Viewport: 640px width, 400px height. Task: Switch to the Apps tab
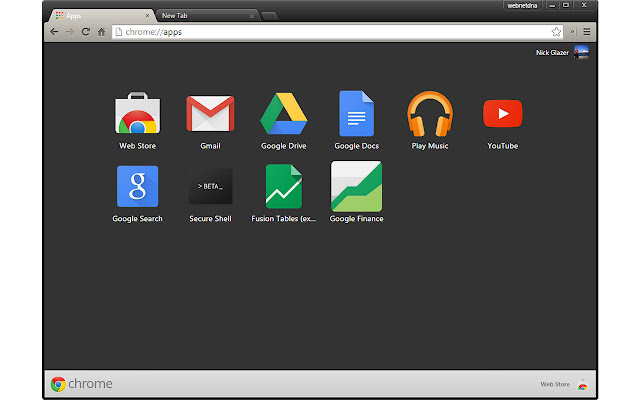click(102, 16)
